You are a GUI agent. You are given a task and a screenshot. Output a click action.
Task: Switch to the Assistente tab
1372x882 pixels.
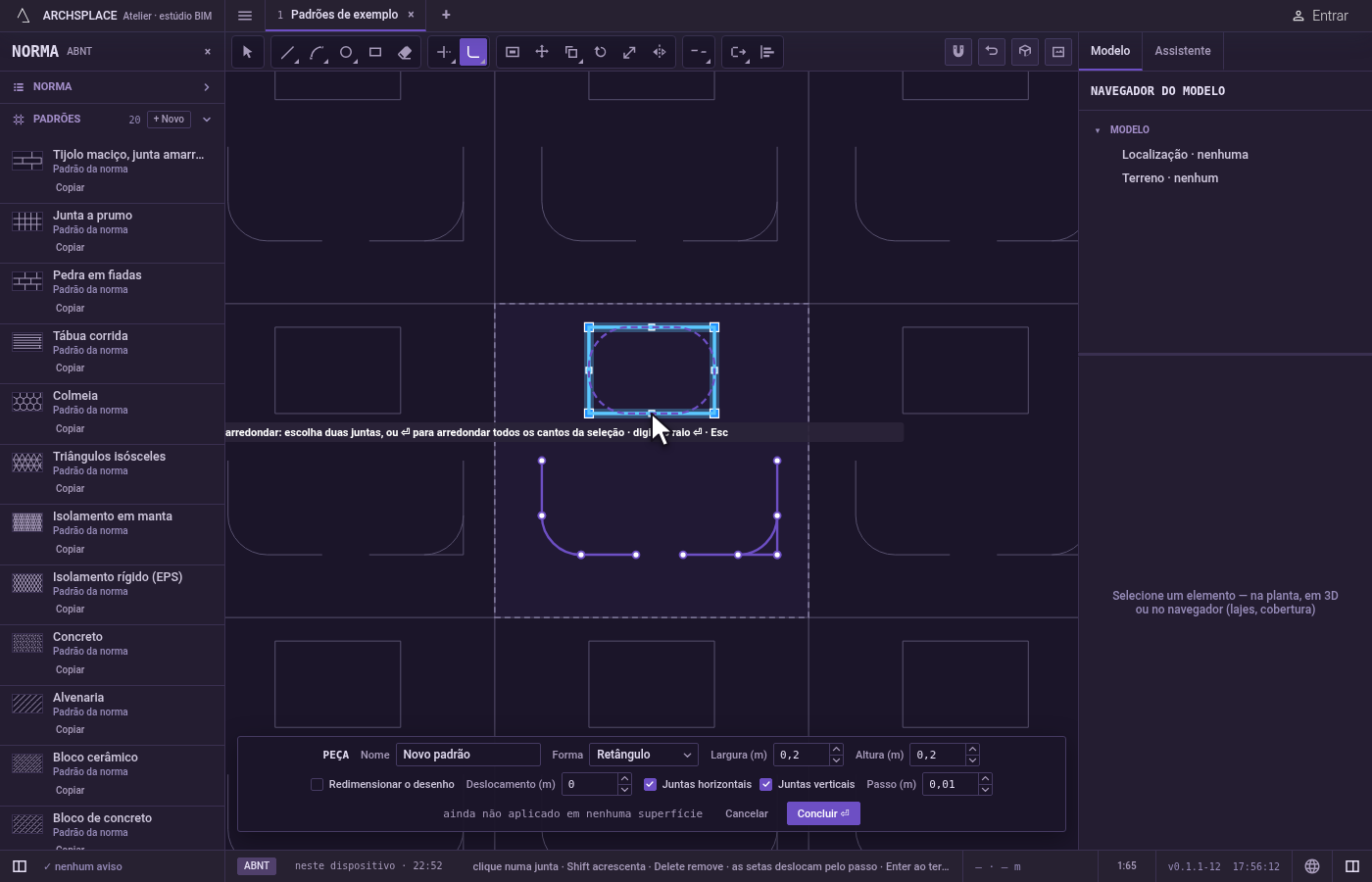point(1182,51)
